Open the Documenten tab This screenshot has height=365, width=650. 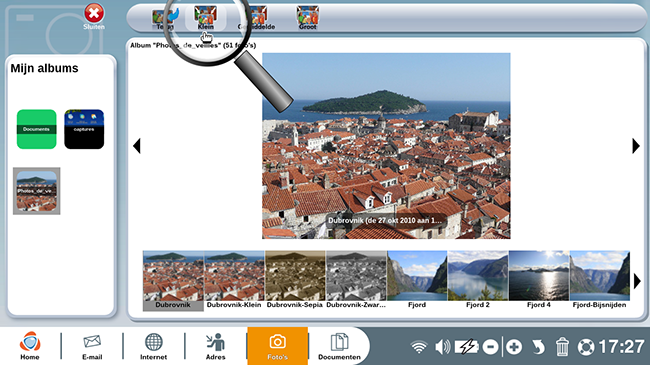coord(339,346)
